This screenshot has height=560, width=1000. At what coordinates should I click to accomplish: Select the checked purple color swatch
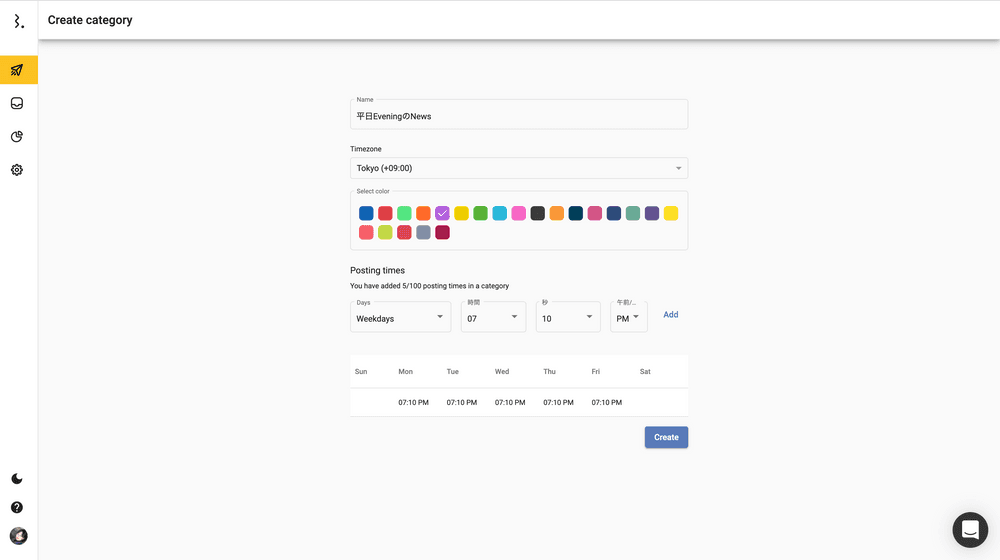[442, 213]
